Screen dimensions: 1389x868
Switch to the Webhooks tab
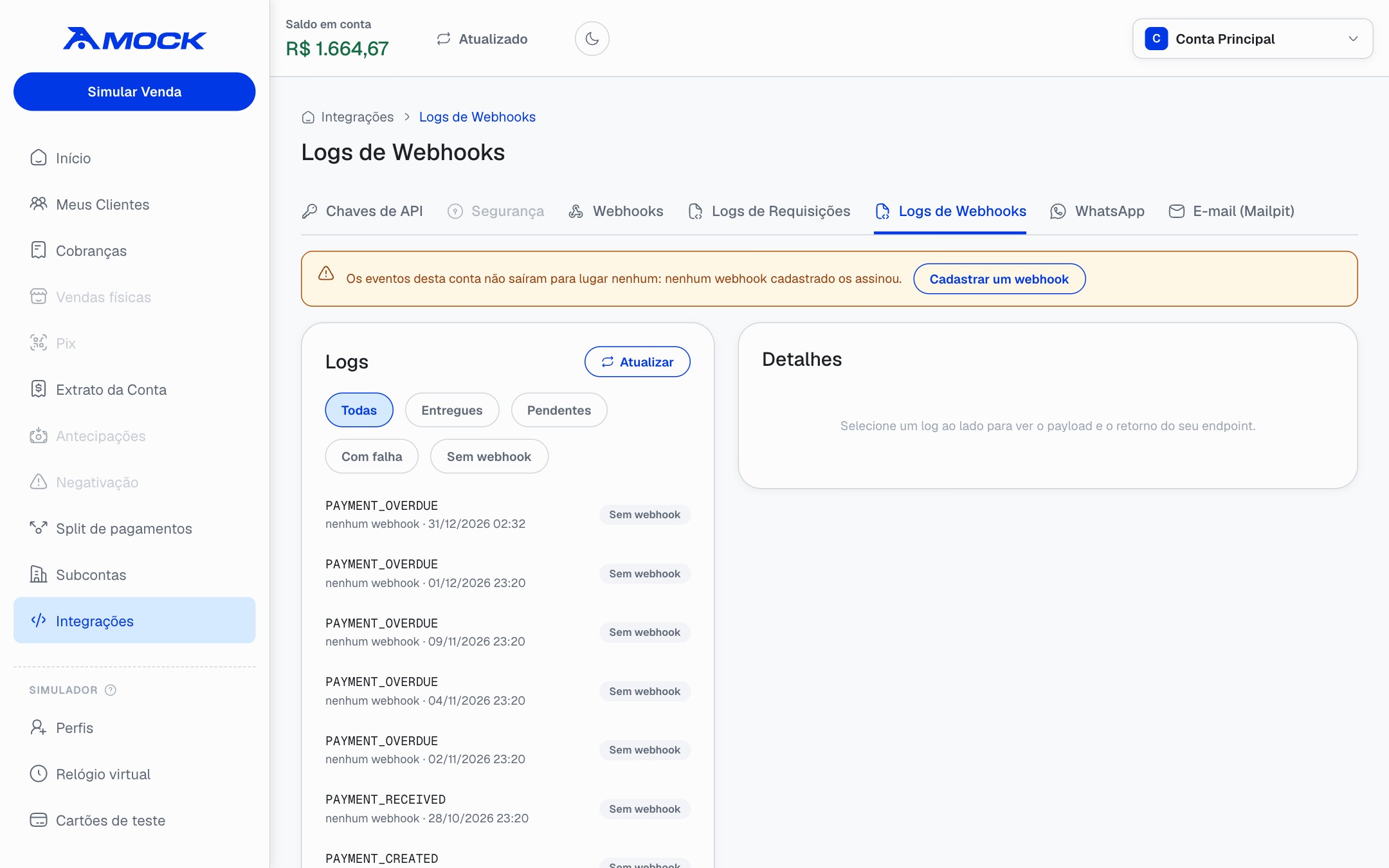click(615, 211)
